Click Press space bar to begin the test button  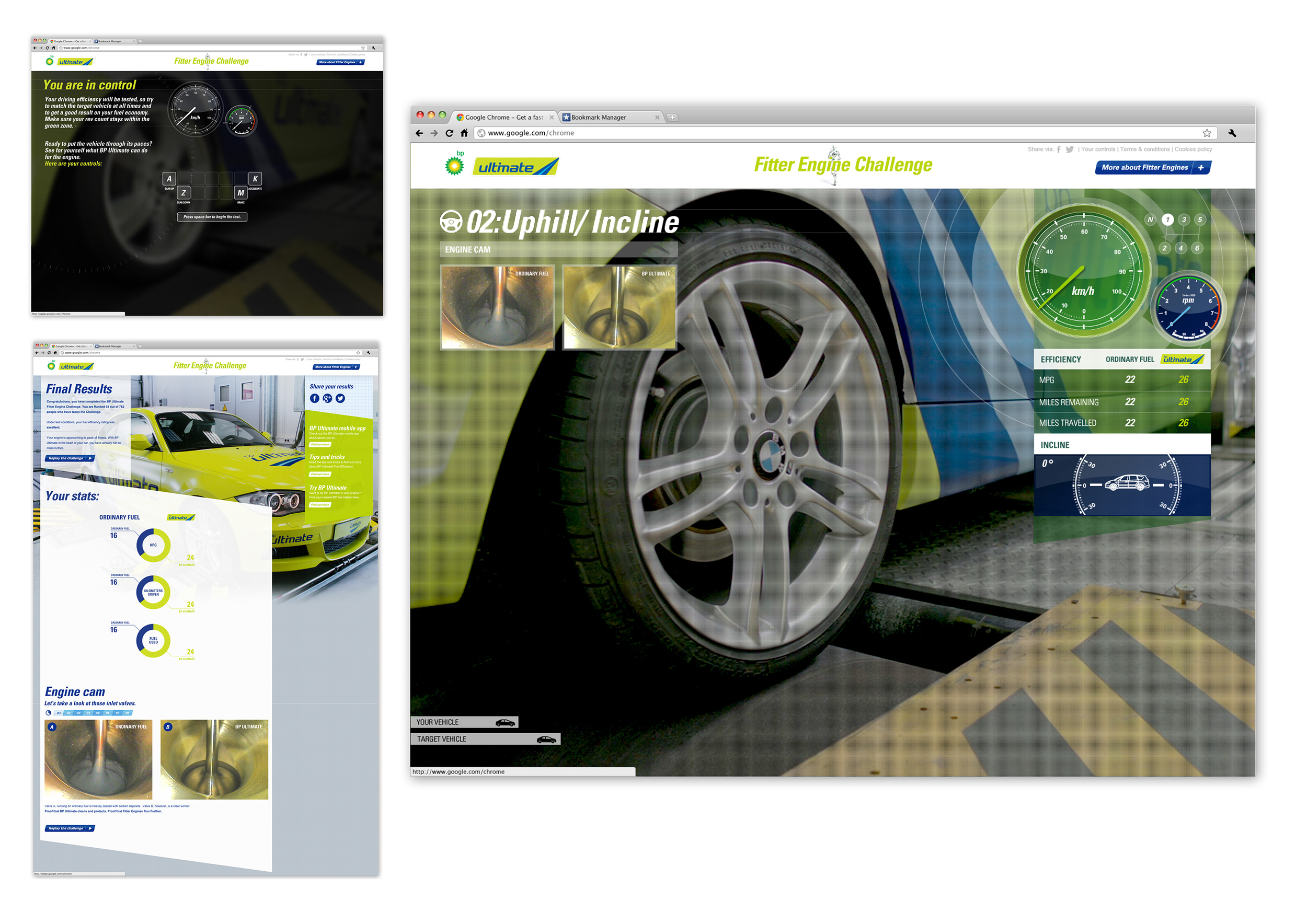click(212, 217)
